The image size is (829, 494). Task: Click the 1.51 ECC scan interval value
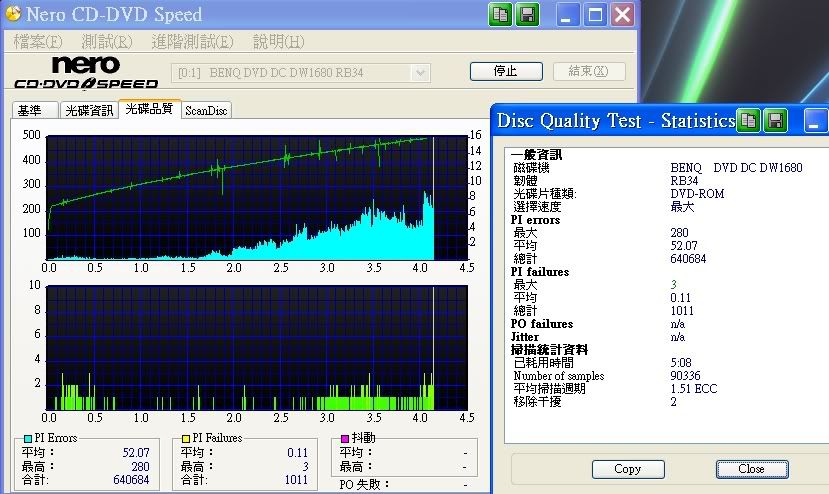[x=694, y=389]
